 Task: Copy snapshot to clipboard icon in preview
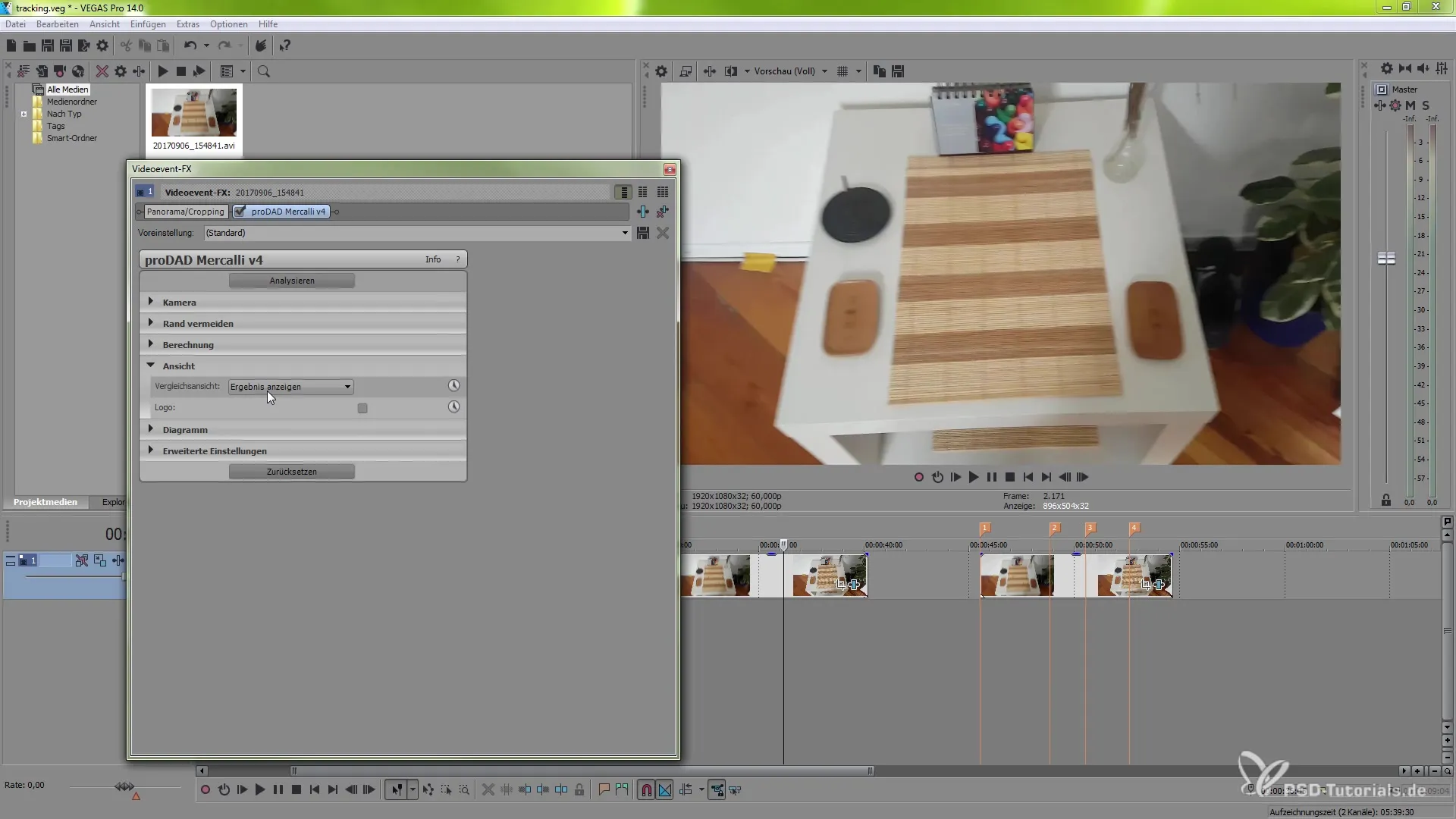880,71
